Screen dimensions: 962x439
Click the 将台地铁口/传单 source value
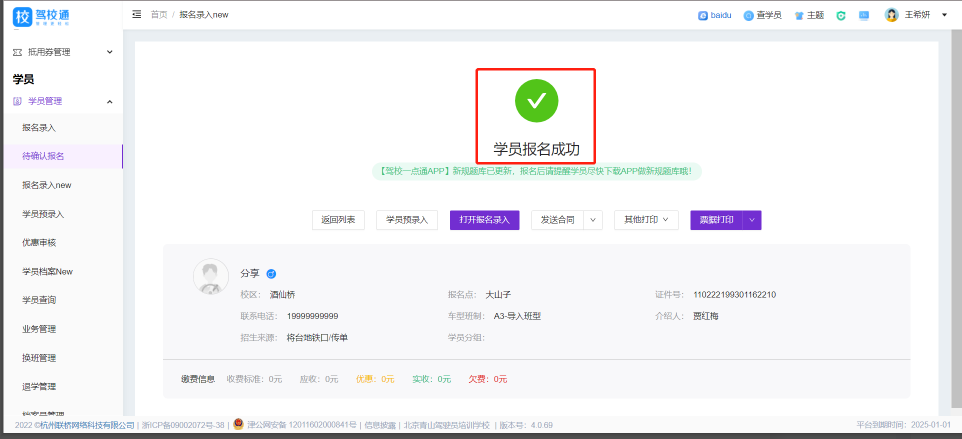[x=317, y=338]
